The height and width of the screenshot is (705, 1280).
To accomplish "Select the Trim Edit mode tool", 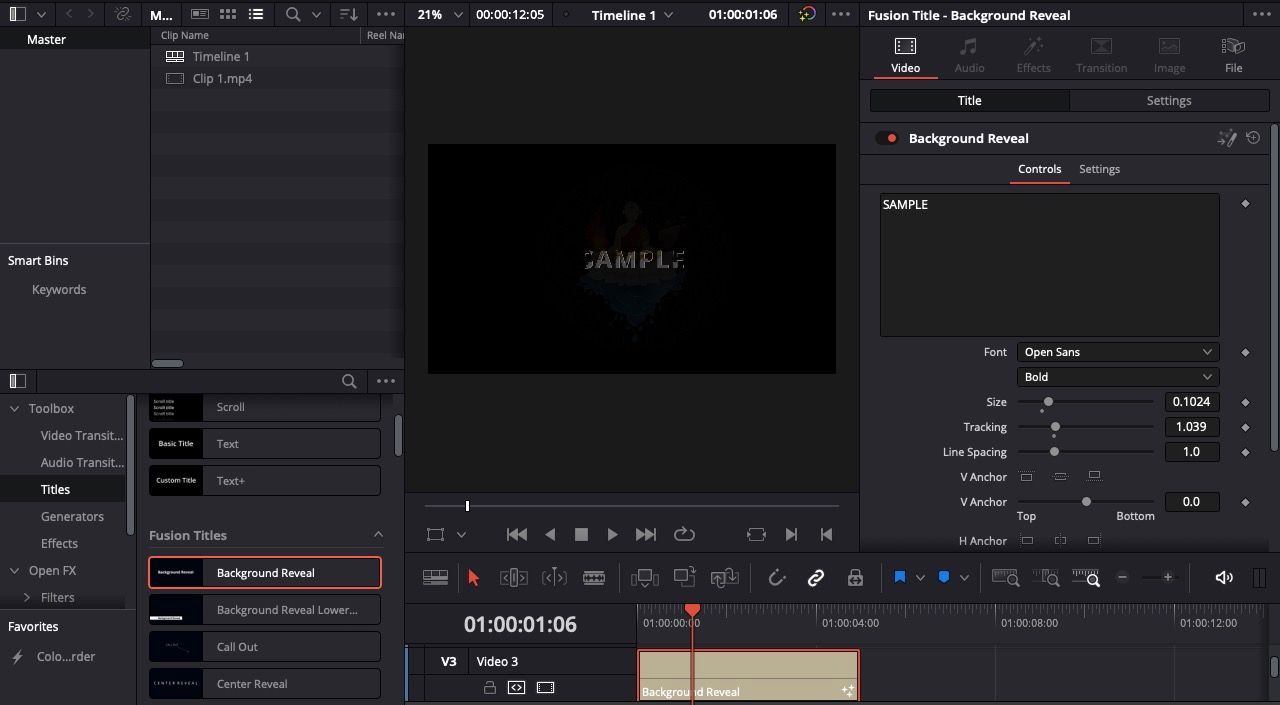I will click(x=513, y=577).
